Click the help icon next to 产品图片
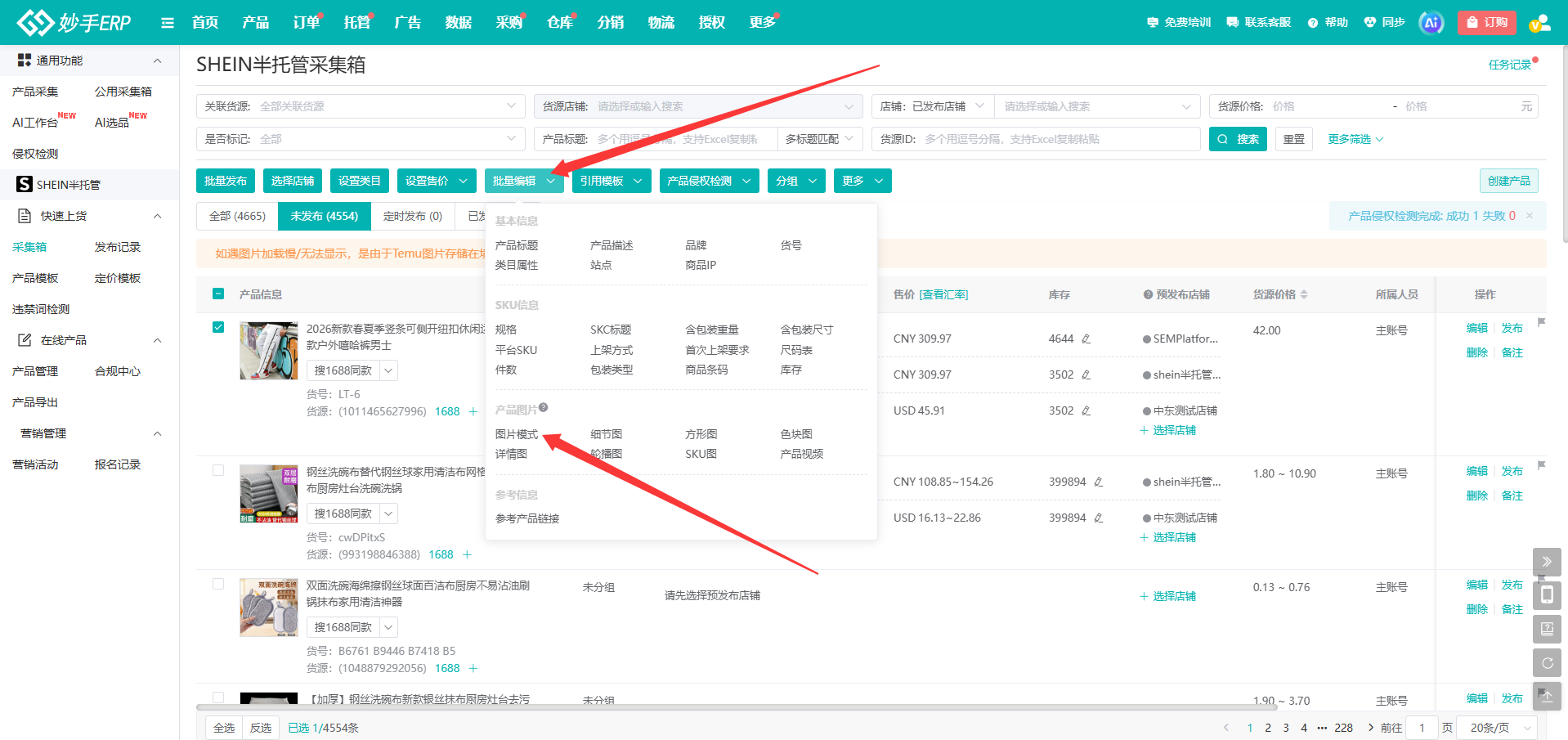Screen dimensions: 1568x740 pos(544,407)
